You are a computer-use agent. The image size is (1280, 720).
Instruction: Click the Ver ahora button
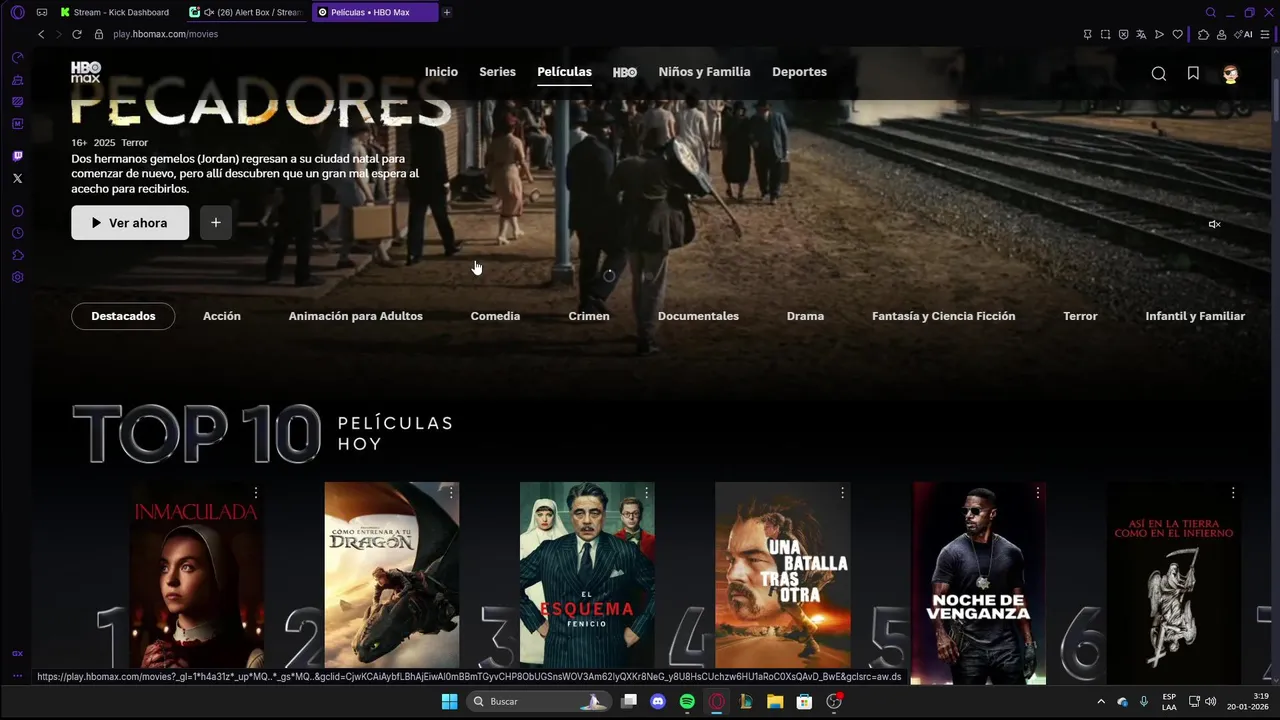click(x=130, y=223)
